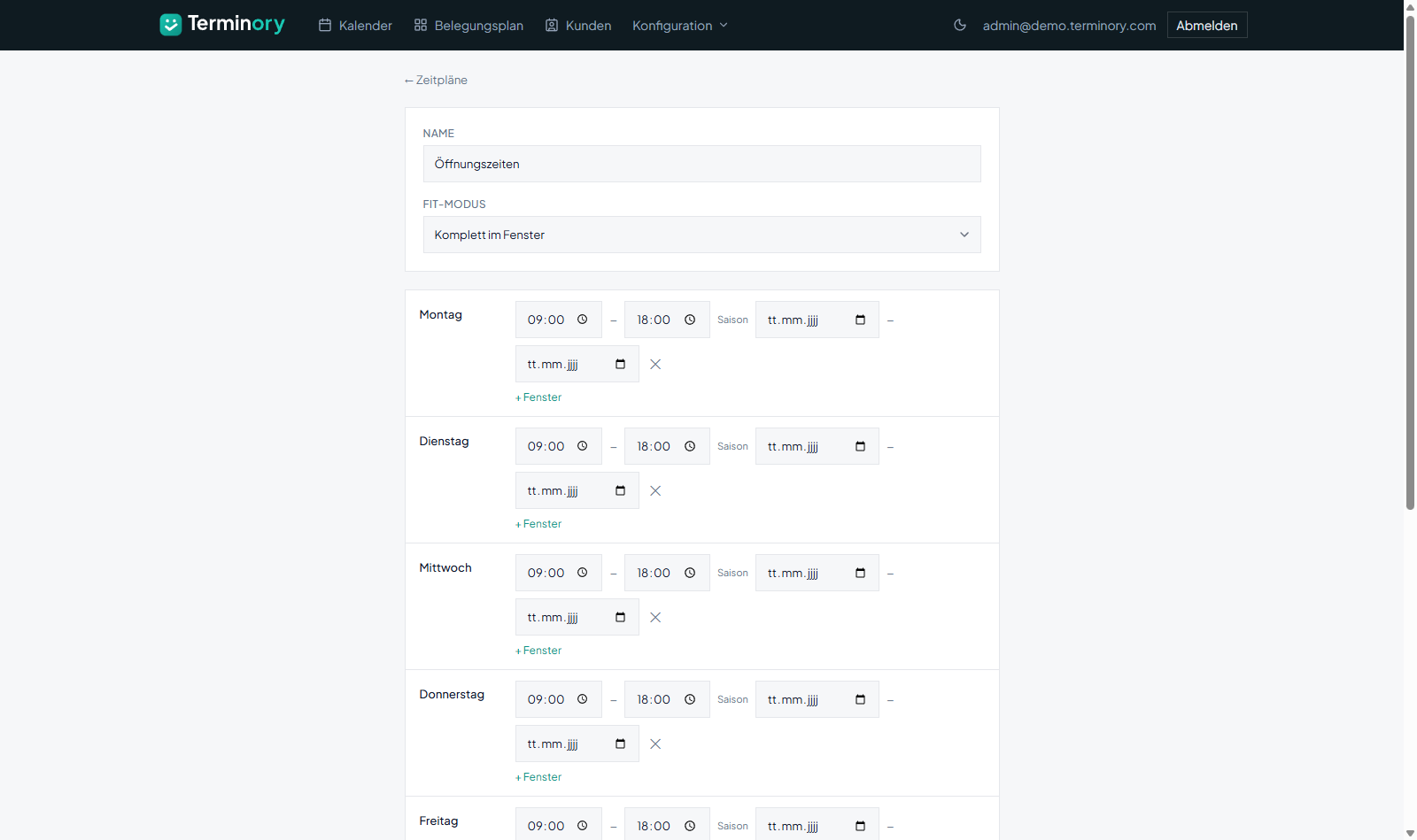The height and width of the screenshot is (840, 1417).
Task: Remove the Mittwoch time window
Action: point(655,617)
